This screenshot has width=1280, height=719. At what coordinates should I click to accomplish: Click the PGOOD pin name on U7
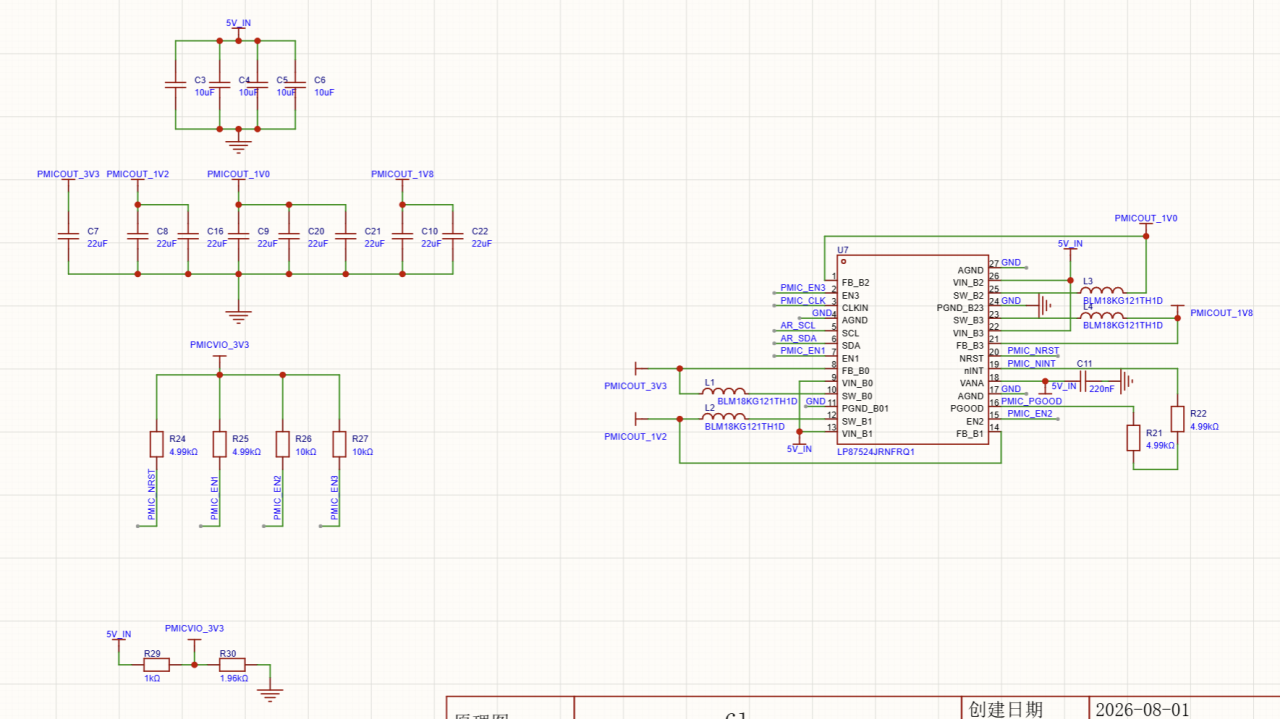(x=967, y=408)
